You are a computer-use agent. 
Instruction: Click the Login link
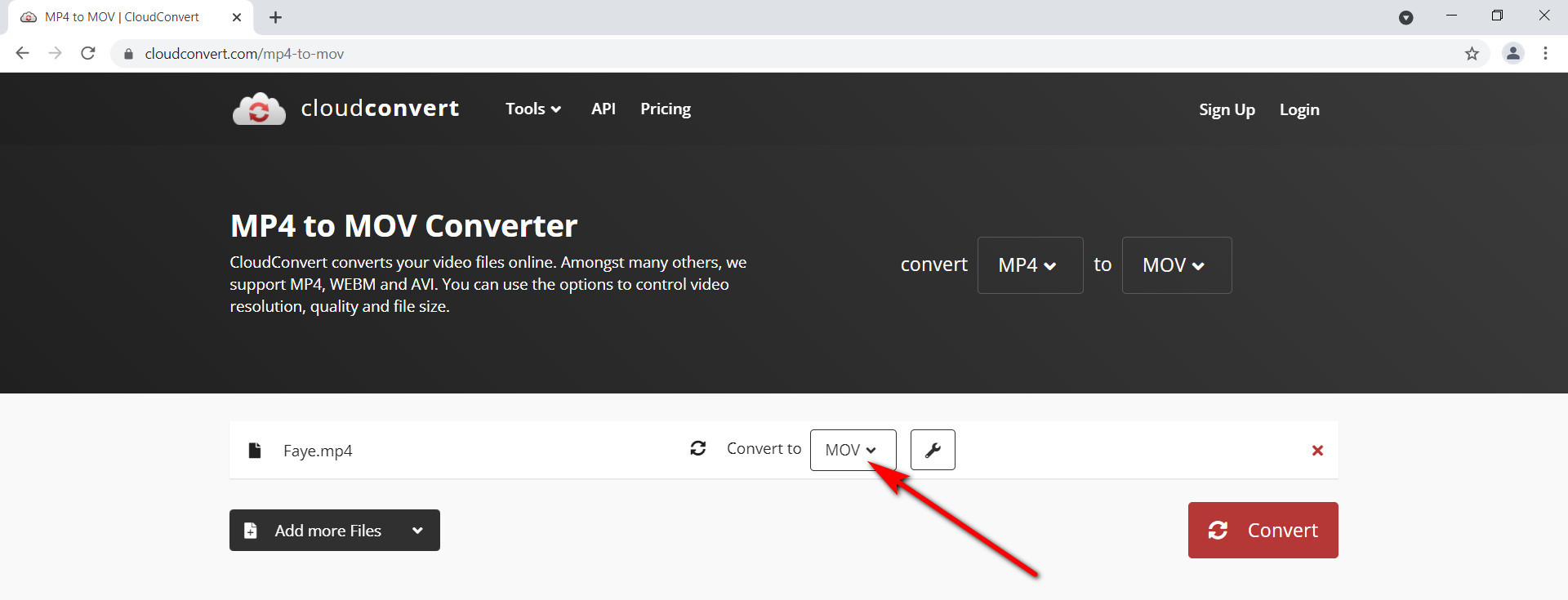[1298, 110]
